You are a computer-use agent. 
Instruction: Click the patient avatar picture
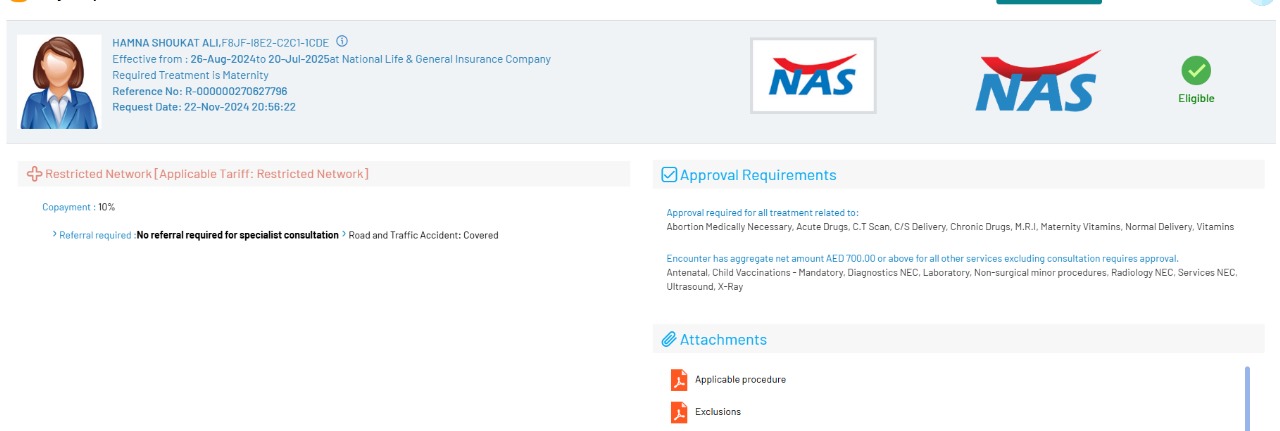click(x=60, y=82)
